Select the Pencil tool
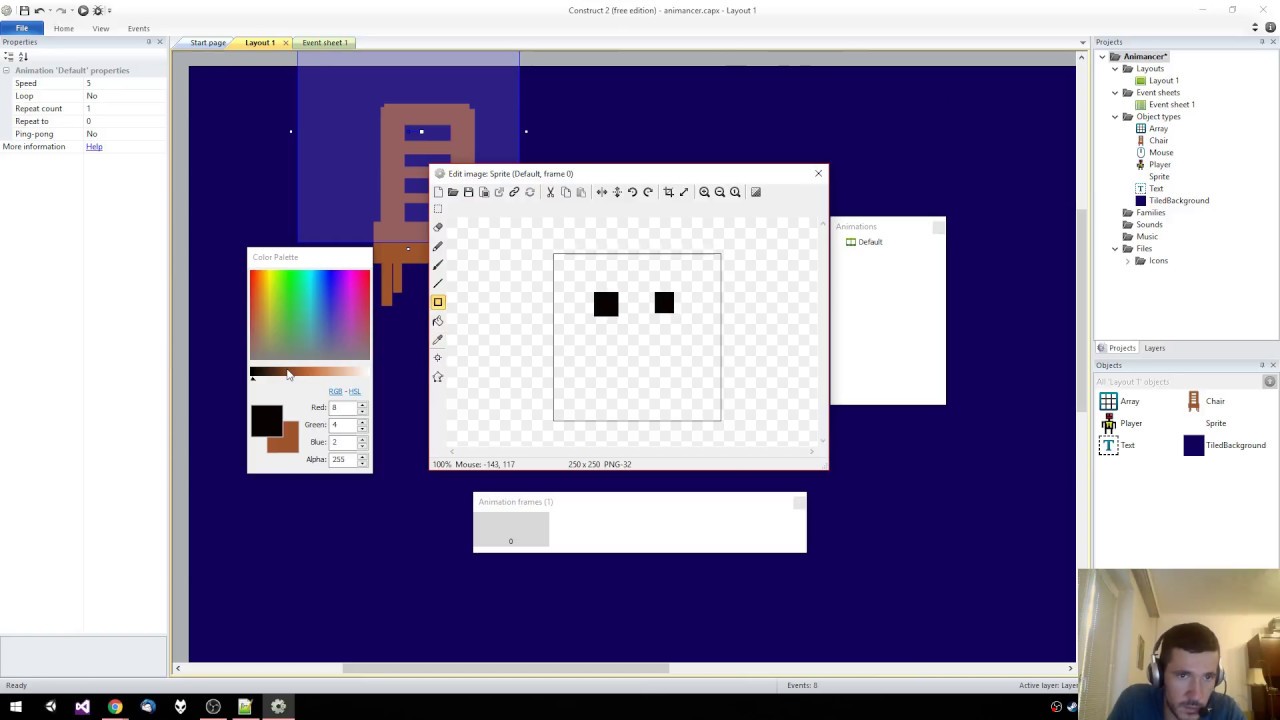This screenshot has height=720, width=1280. click(x=438, y=246)
